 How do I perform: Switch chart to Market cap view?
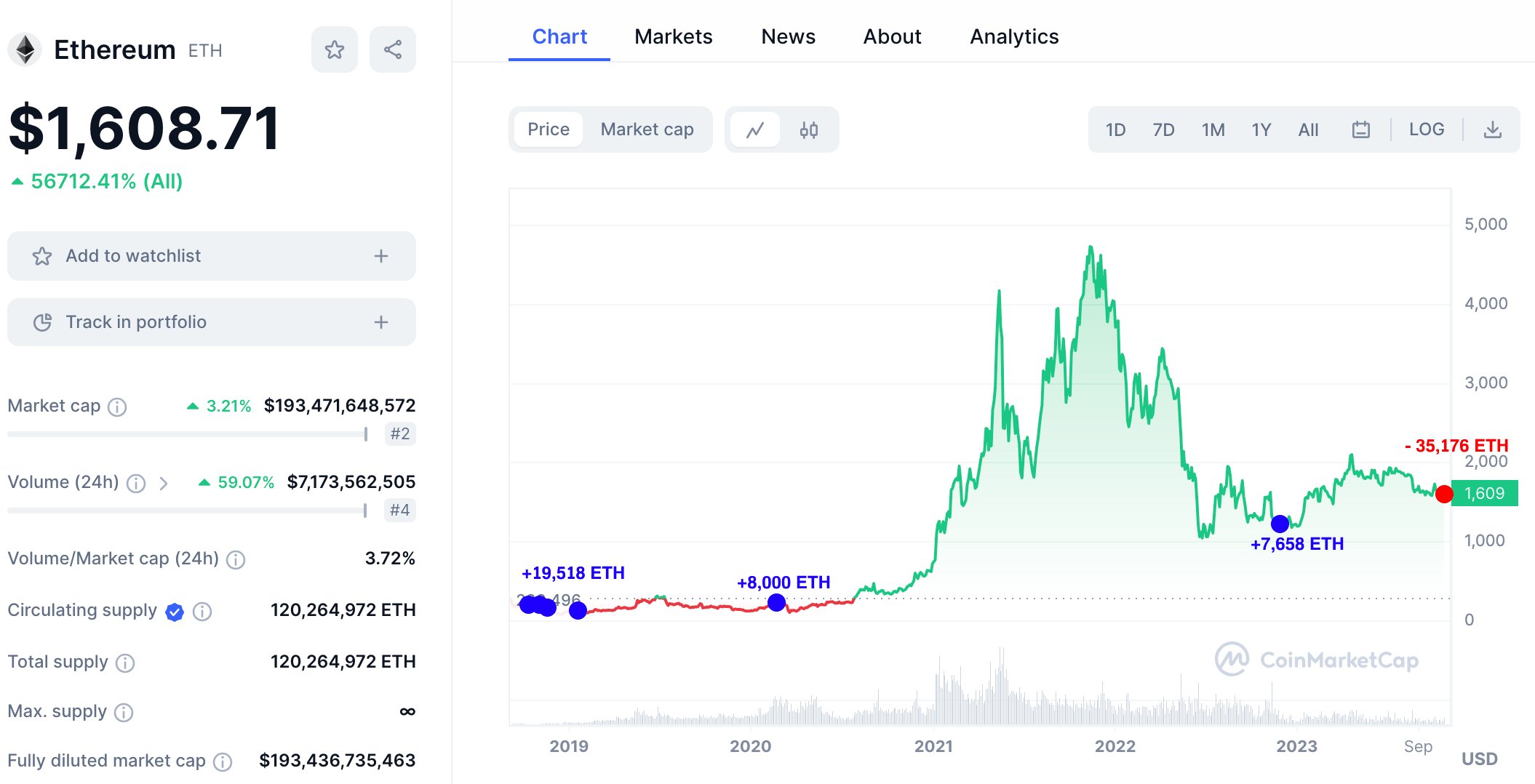click(x=646, y=129)
